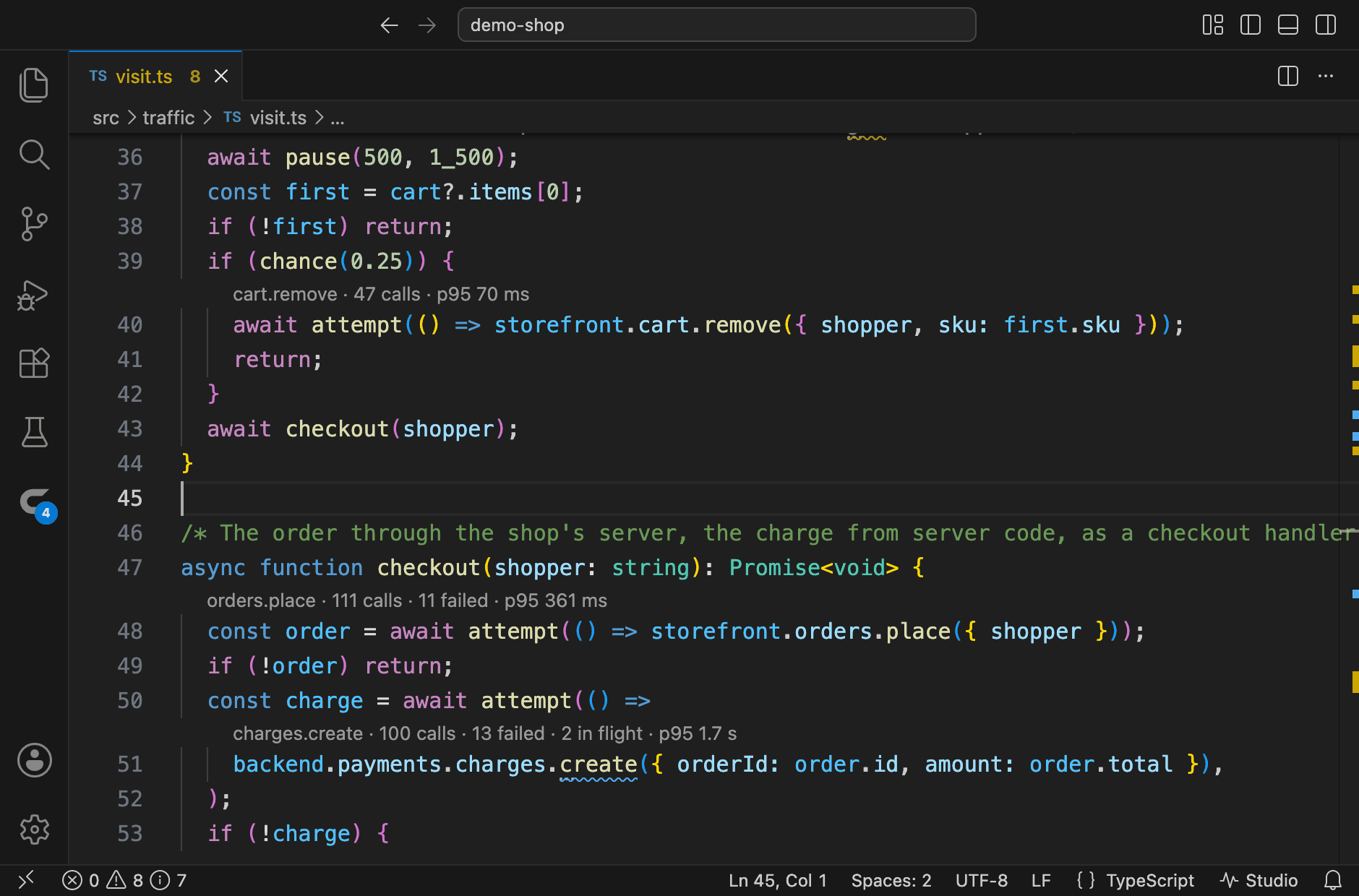This screenshot has height=896, width=1359.
Task: Open the Manage settings gear
Action: [x=34, y=830]
